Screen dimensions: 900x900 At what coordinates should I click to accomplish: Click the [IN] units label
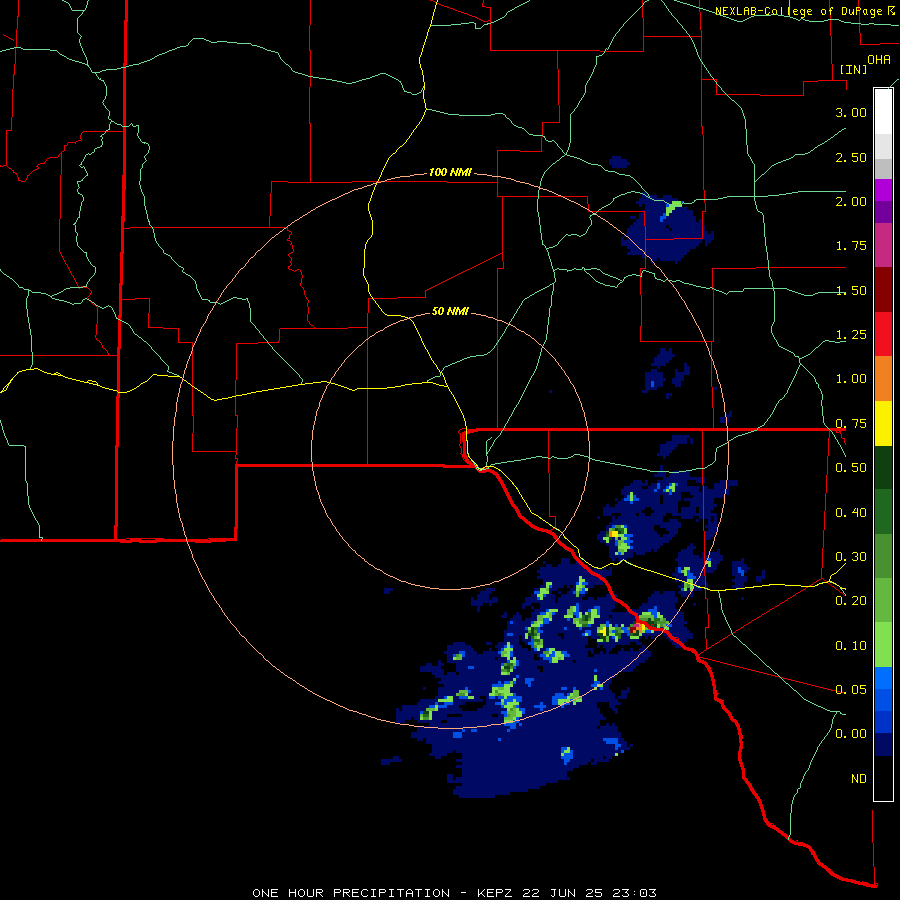853,69
